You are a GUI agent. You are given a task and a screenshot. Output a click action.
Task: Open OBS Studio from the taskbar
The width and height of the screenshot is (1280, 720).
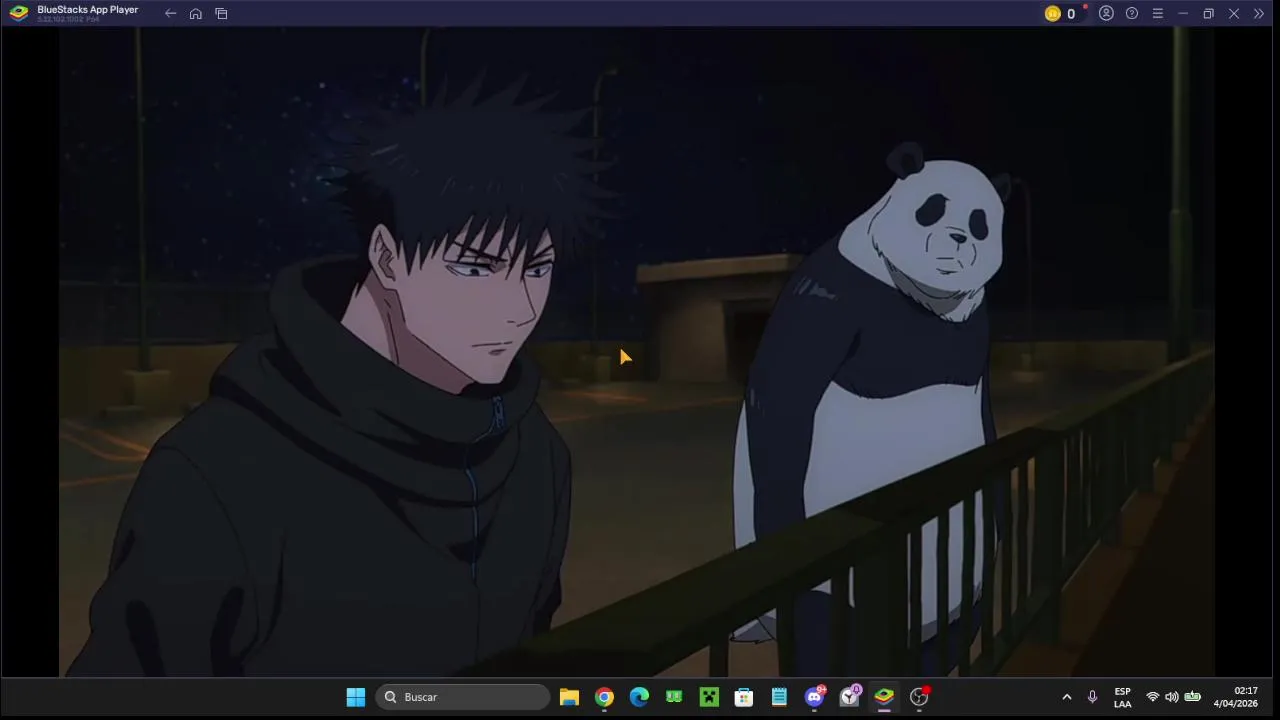919,697
